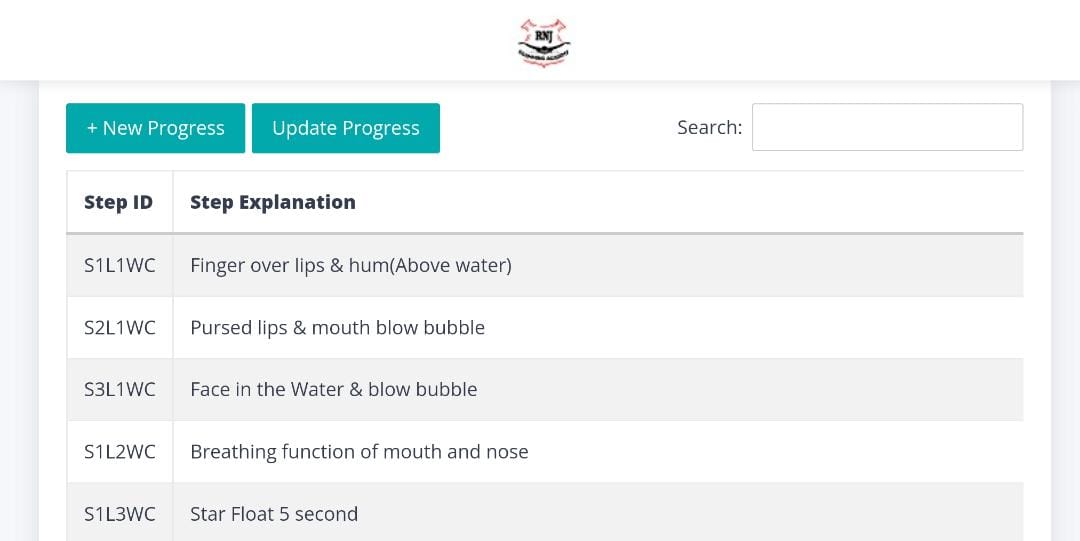This screenshot has height=541, width=1080.
Task: Select the S1L1WC step ID cell
Action: [x=120, y=266]
